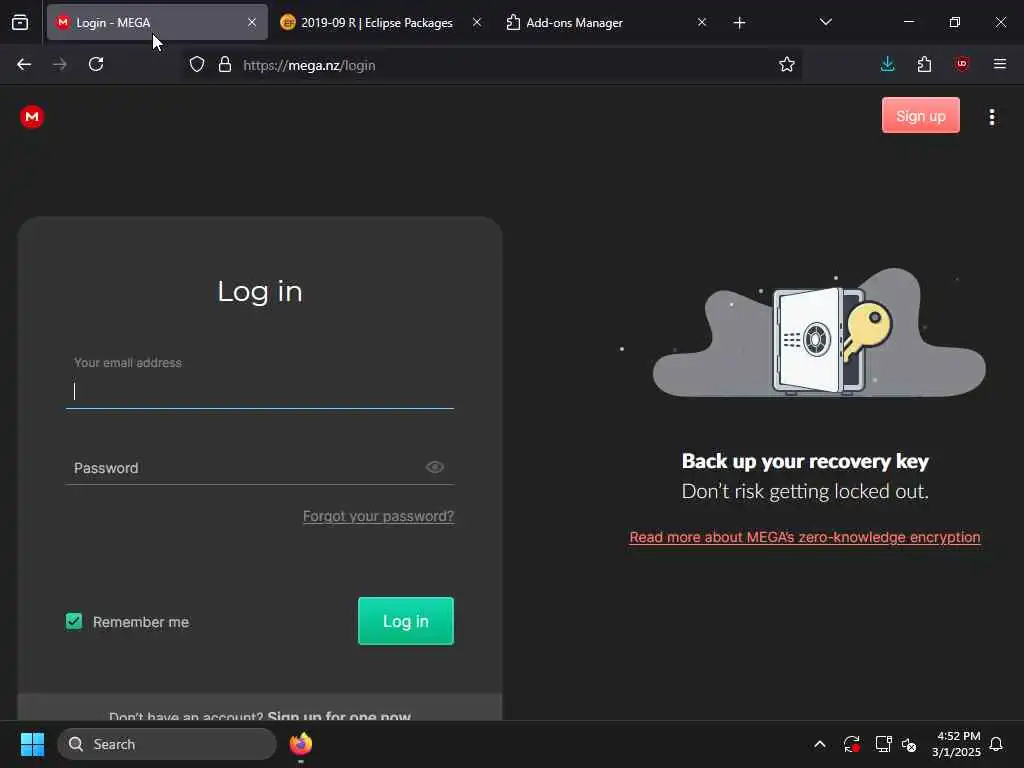Click the MEGA logo icon
The image size is (1024, 768).
click(31, 117)
